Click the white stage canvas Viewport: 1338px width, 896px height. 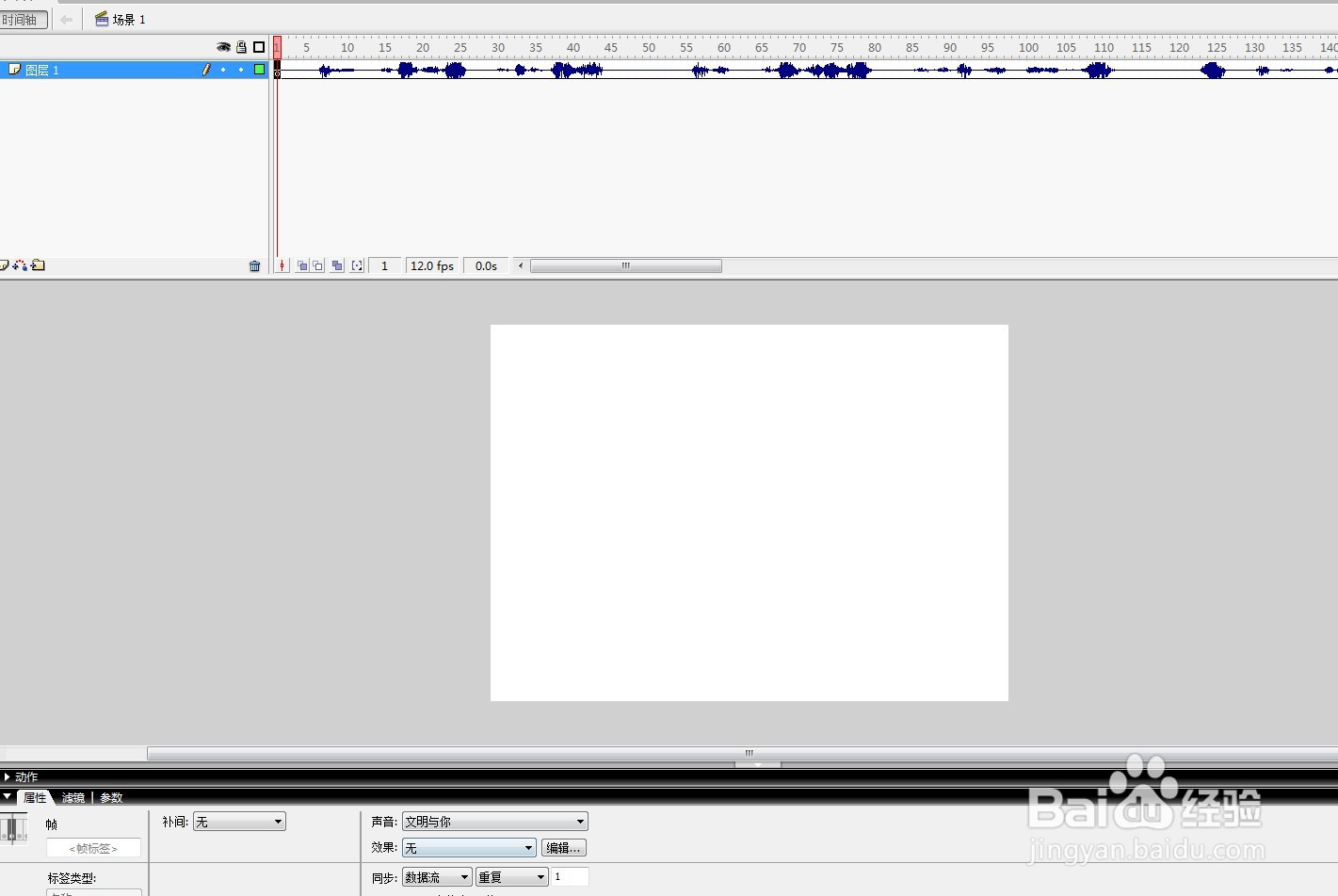click(x=750, y=513)
